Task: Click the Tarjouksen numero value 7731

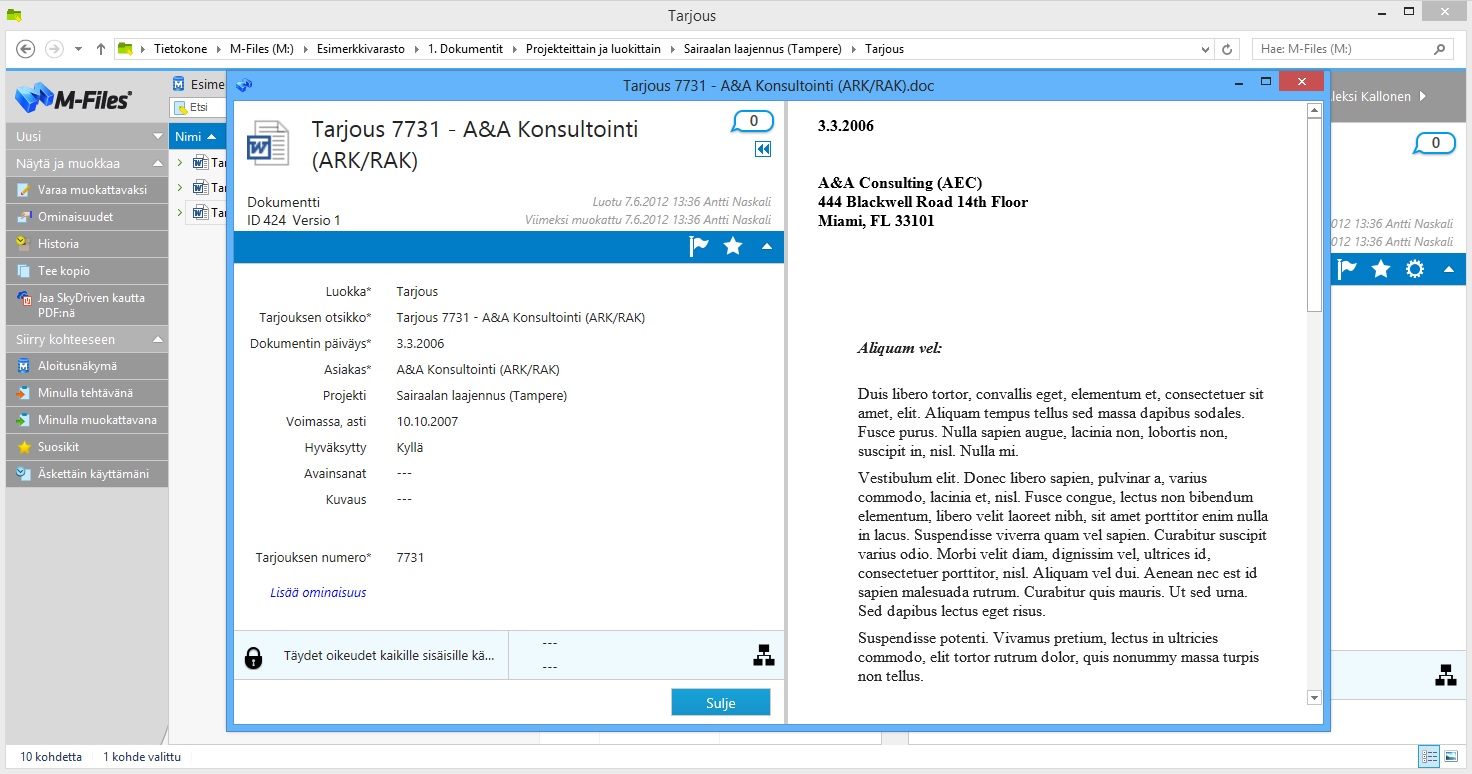Action: point(410,558)
